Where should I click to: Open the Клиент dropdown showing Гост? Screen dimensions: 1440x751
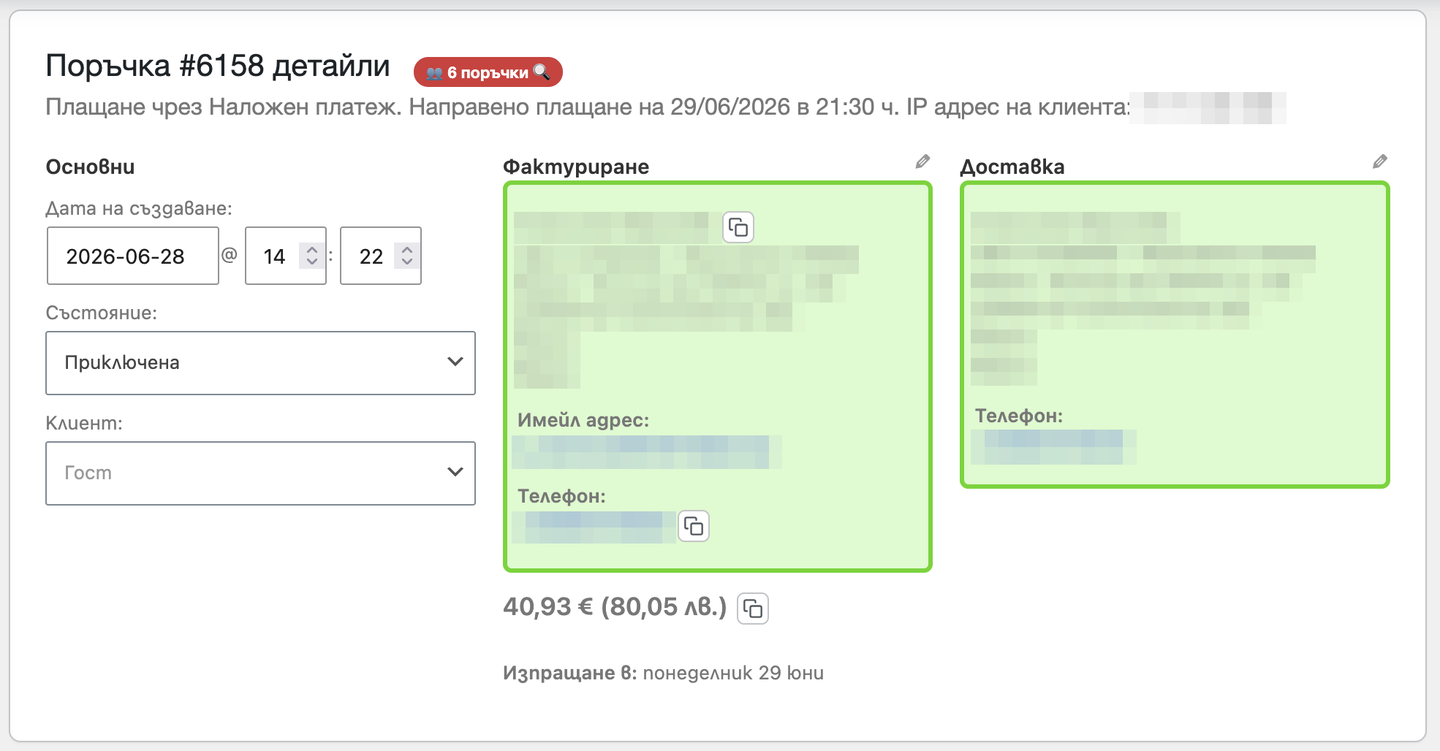click(260, 473)
